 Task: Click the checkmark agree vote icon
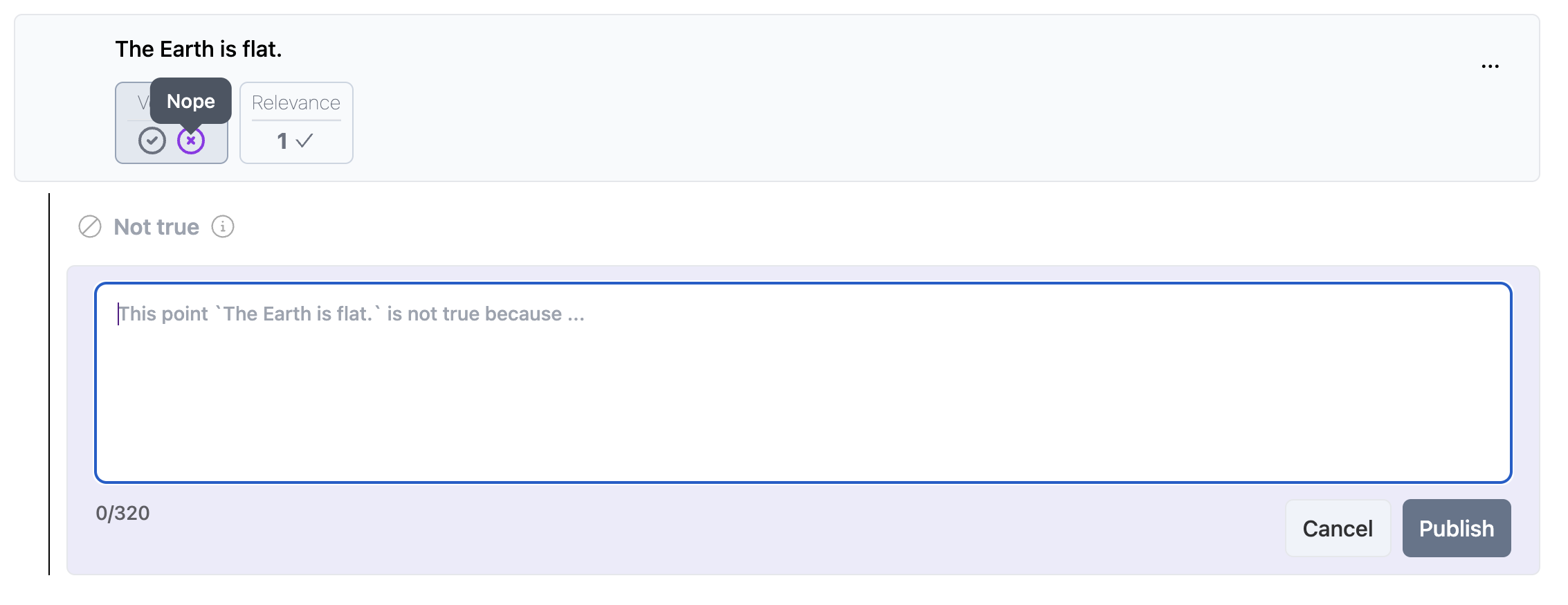153,141
